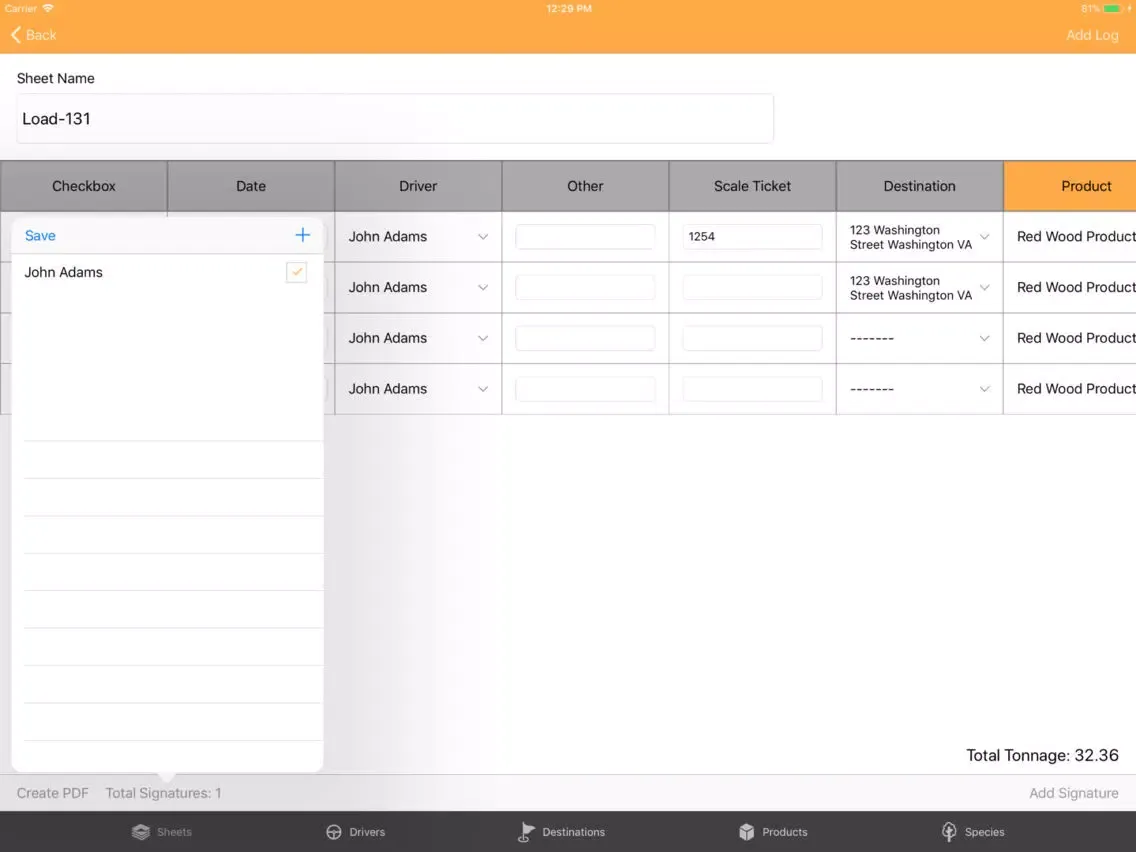Tap Add Signature
This screenshot has height=852, width=1136.
1074,793
